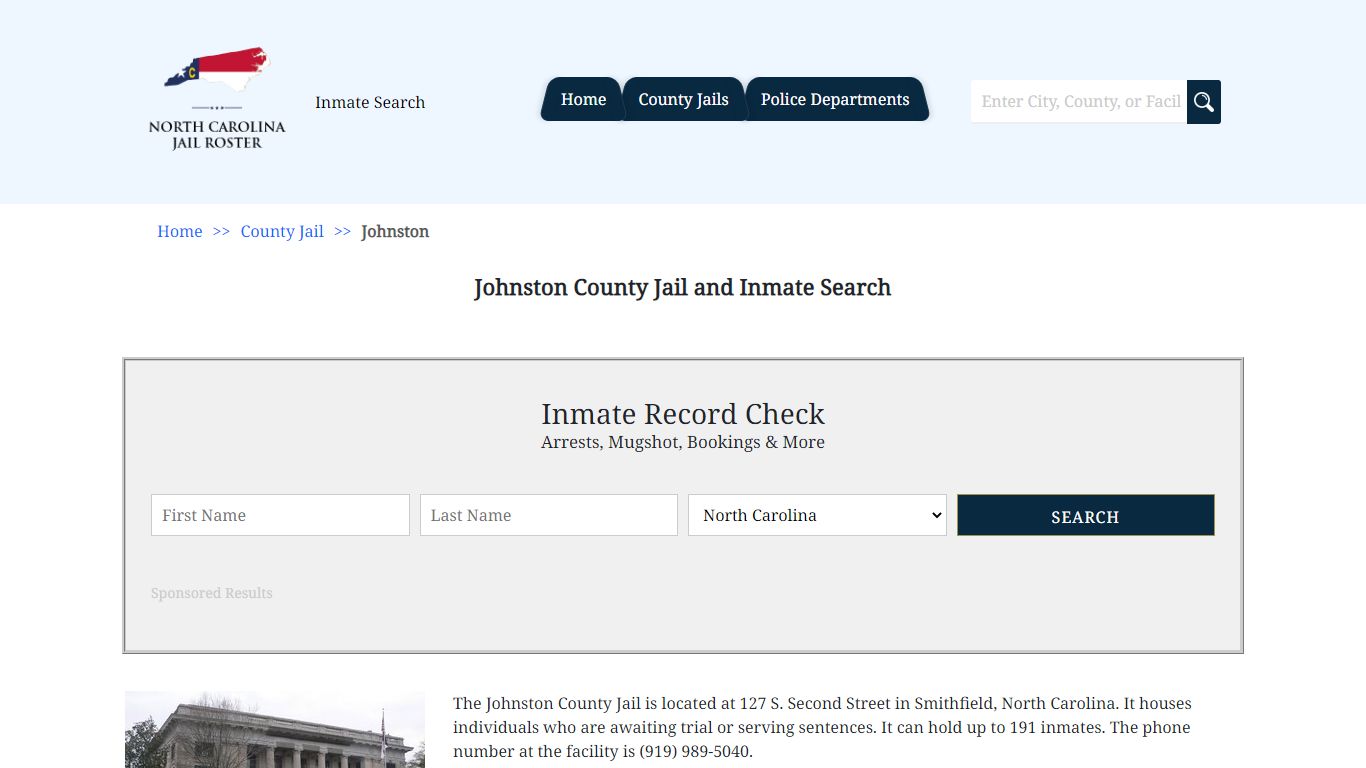Click the jail description paragraph with phone number
Screen dimensions: 1366x768
pos(822,727)
